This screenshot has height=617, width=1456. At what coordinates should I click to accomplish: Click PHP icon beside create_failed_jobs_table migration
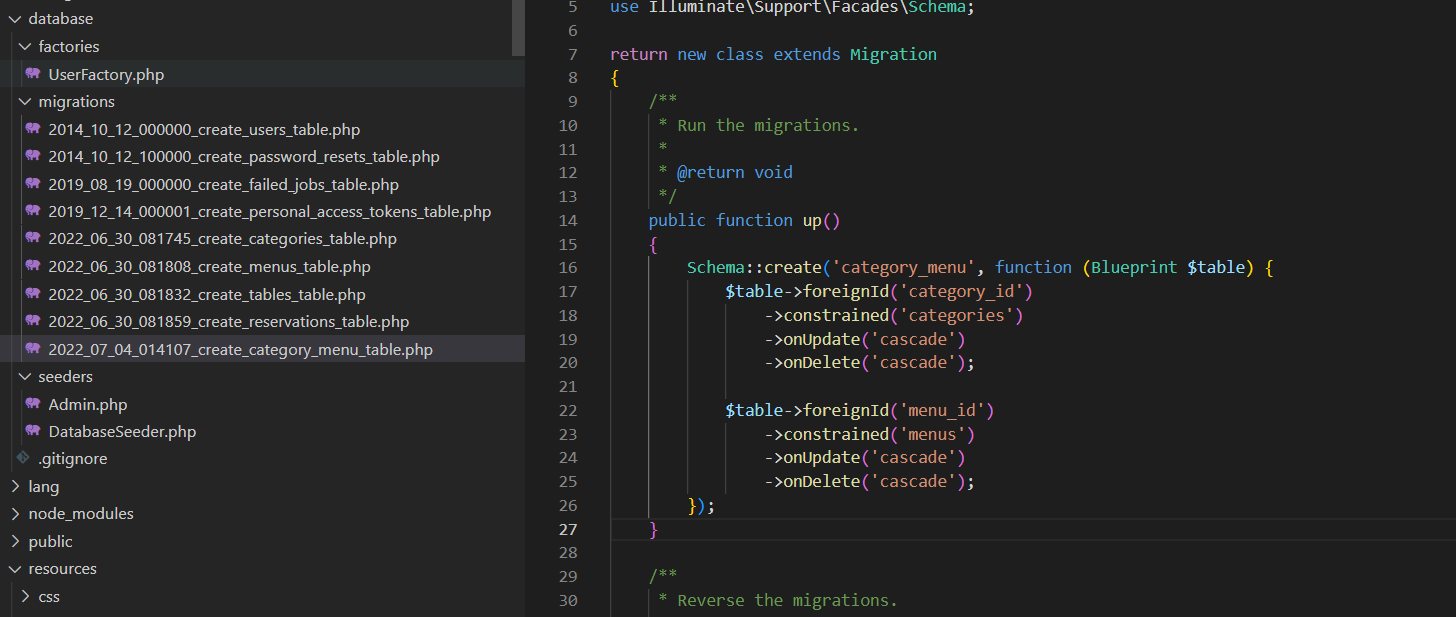click(33, 184)
